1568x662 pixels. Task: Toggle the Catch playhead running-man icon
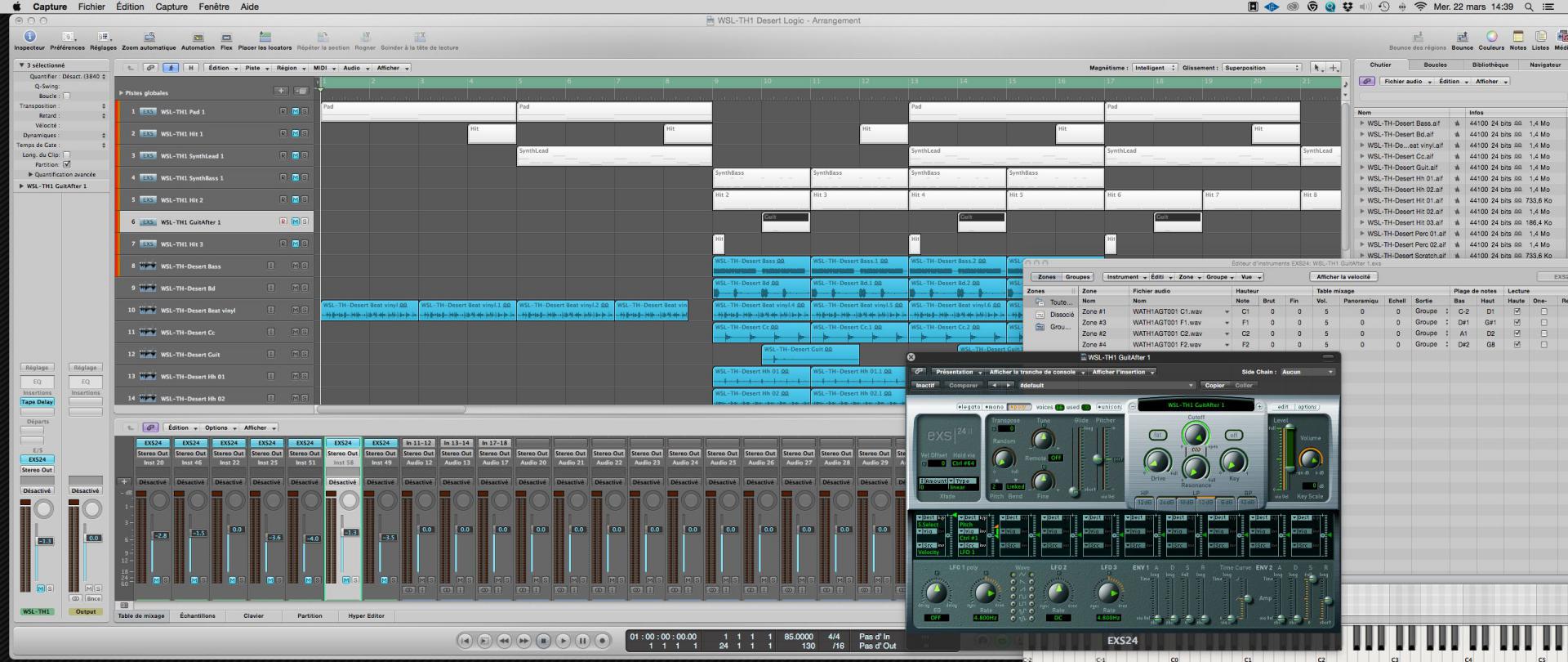pyautogui.click(x=171, y=68)
